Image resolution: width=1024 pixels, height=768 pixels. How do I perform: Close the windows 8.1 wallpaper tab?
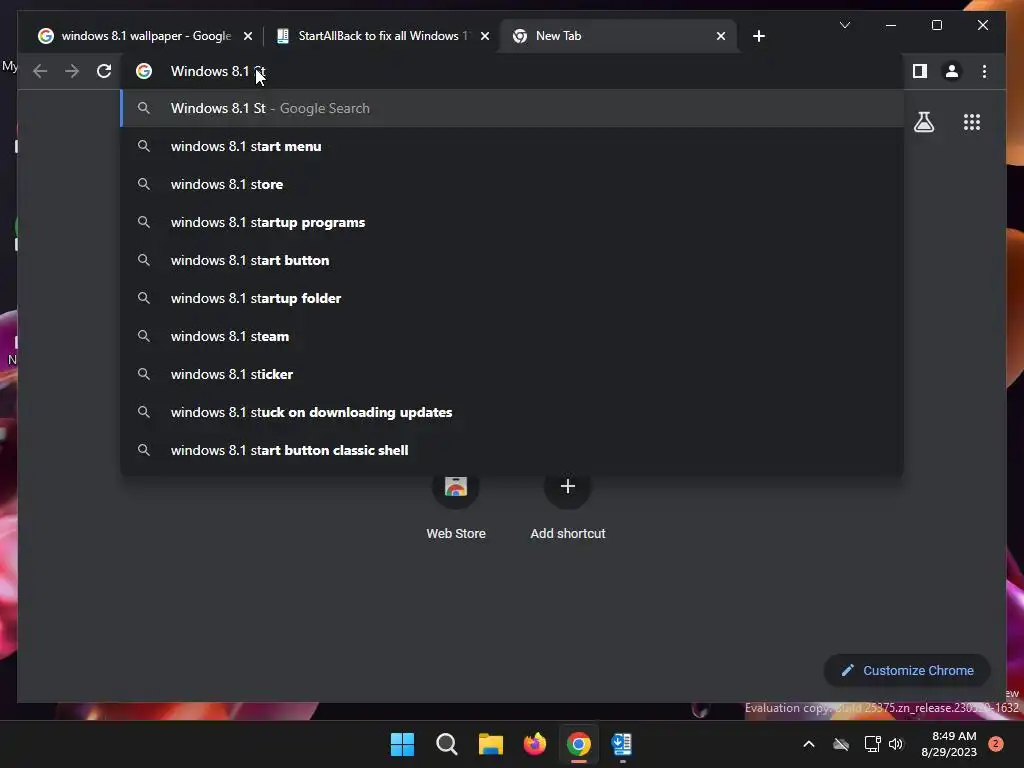(x=248, y=36)
